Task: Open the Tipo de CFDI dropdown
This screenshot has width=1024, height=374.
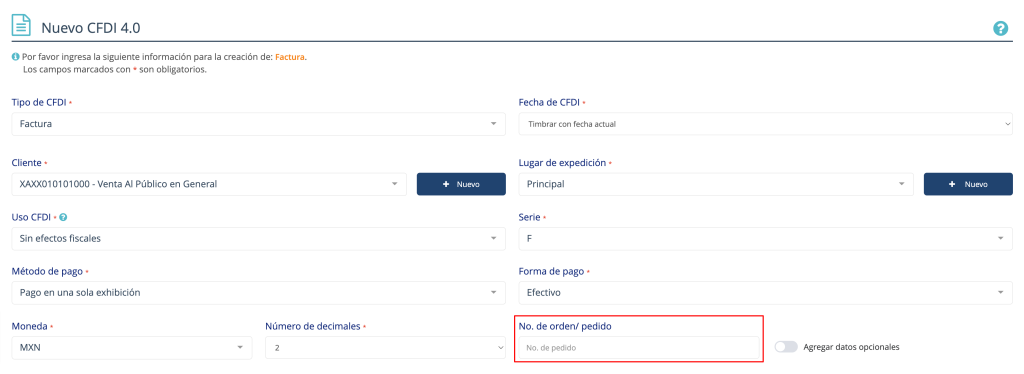Action: click(x=259, y=124)
